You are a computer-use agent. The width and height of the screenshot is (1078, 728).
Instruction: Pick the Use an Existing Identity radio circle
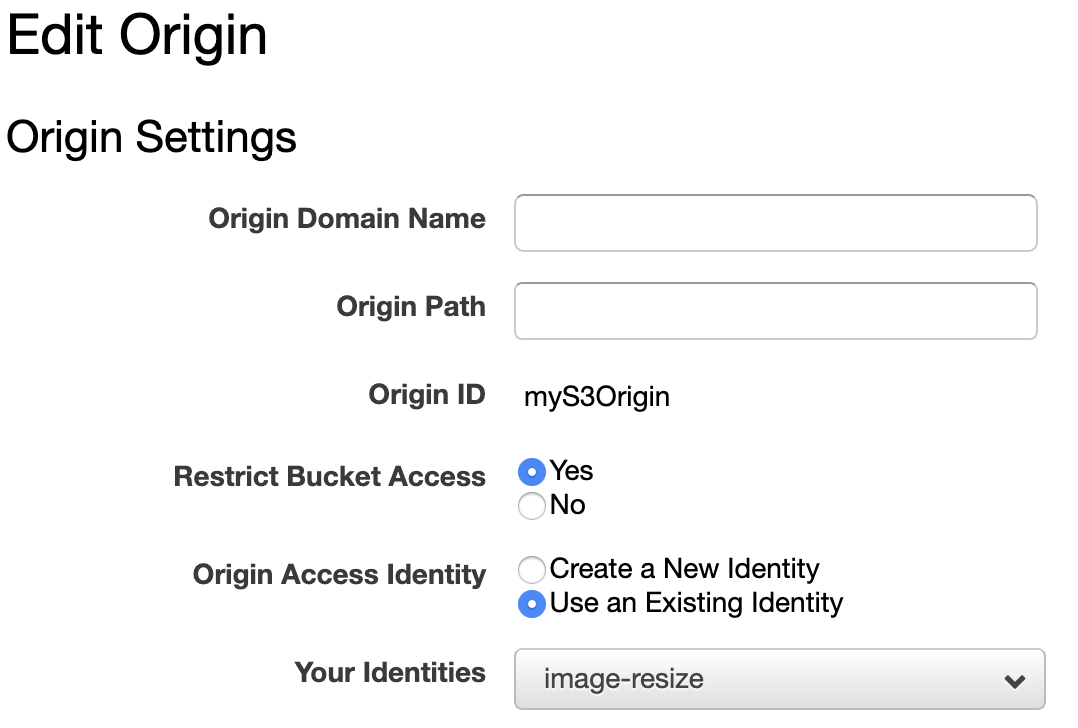point(531,604)
